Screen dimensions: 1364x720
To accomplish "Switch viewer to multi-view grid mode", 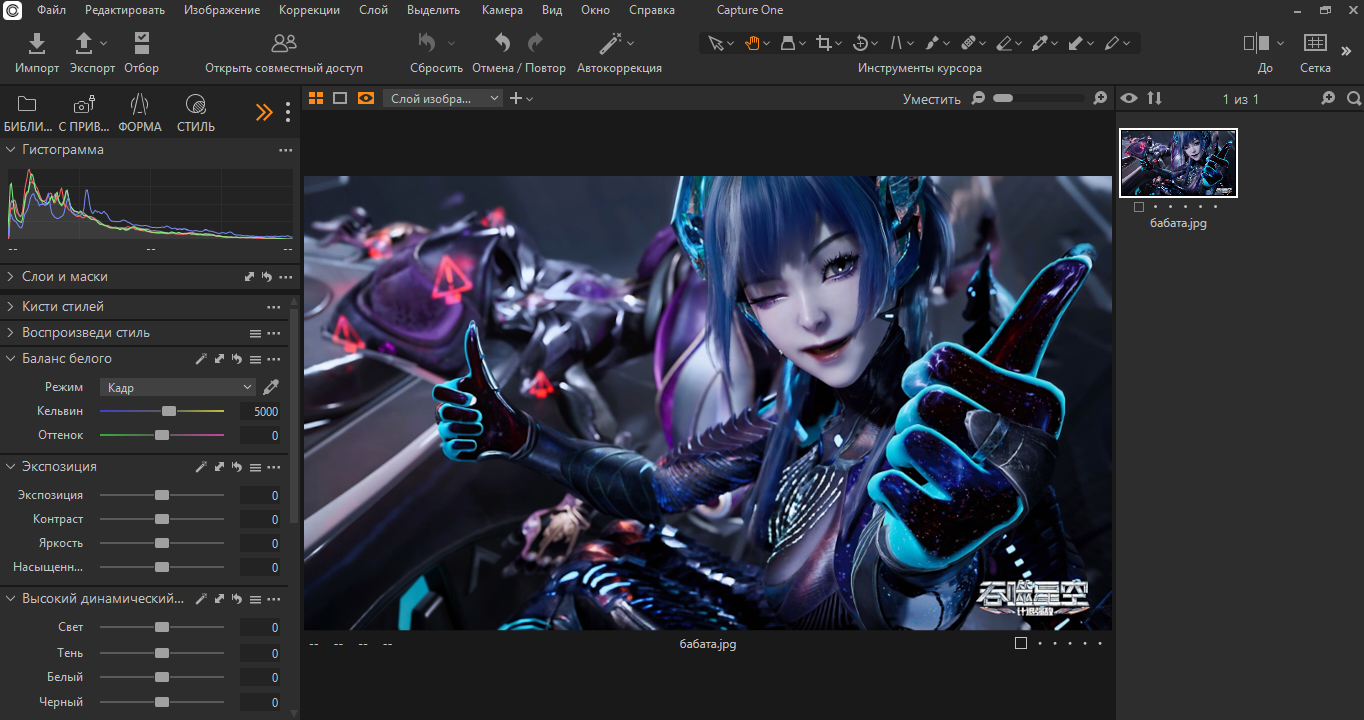I will click(x=316, y=98).
